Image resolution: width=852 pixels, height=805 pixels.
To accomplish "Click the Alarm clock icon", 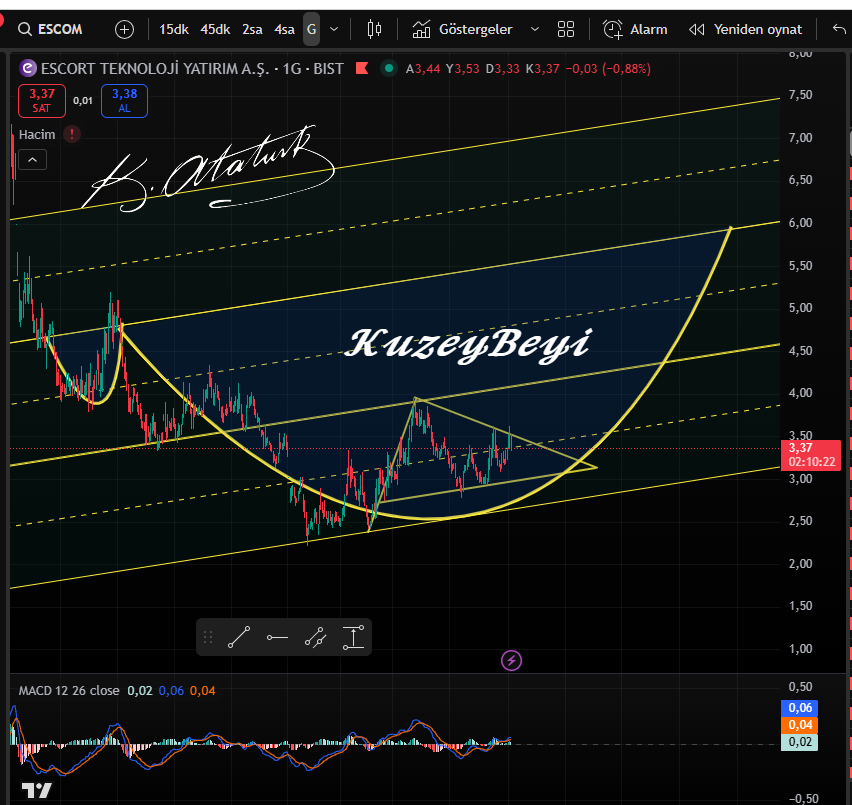I will click(x=612, y=29).
